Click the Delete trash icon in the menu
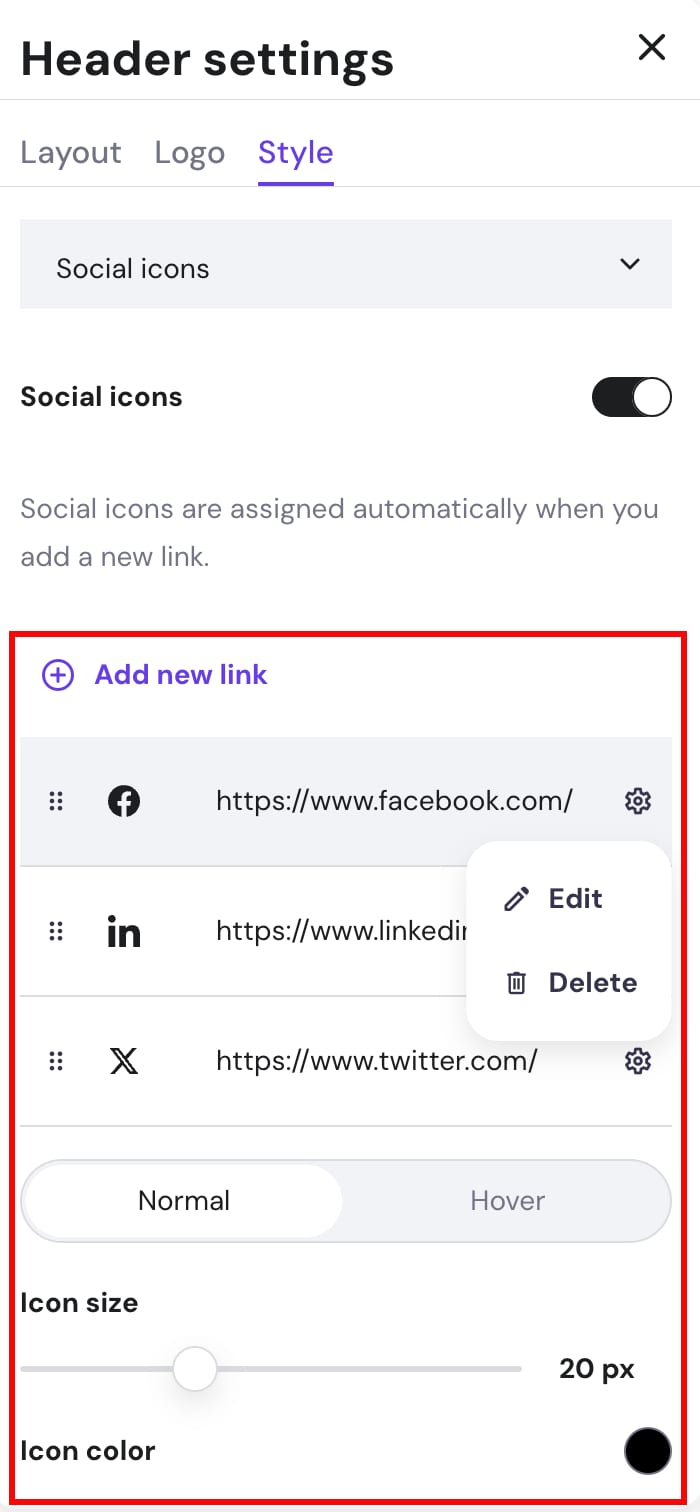Screen dimensions: 700x1512 (516, 982)
